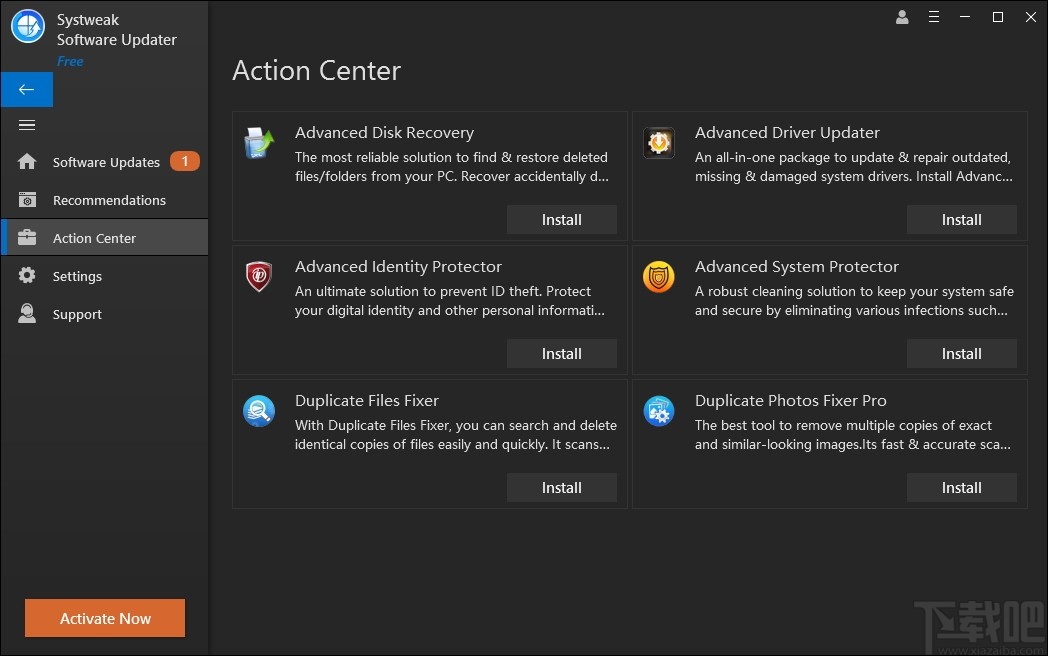Image resolution: width=1048 pixels, height=656 pixels.
Task: Click the back arrow in the sidebar
Action: [x=27, y=89]
